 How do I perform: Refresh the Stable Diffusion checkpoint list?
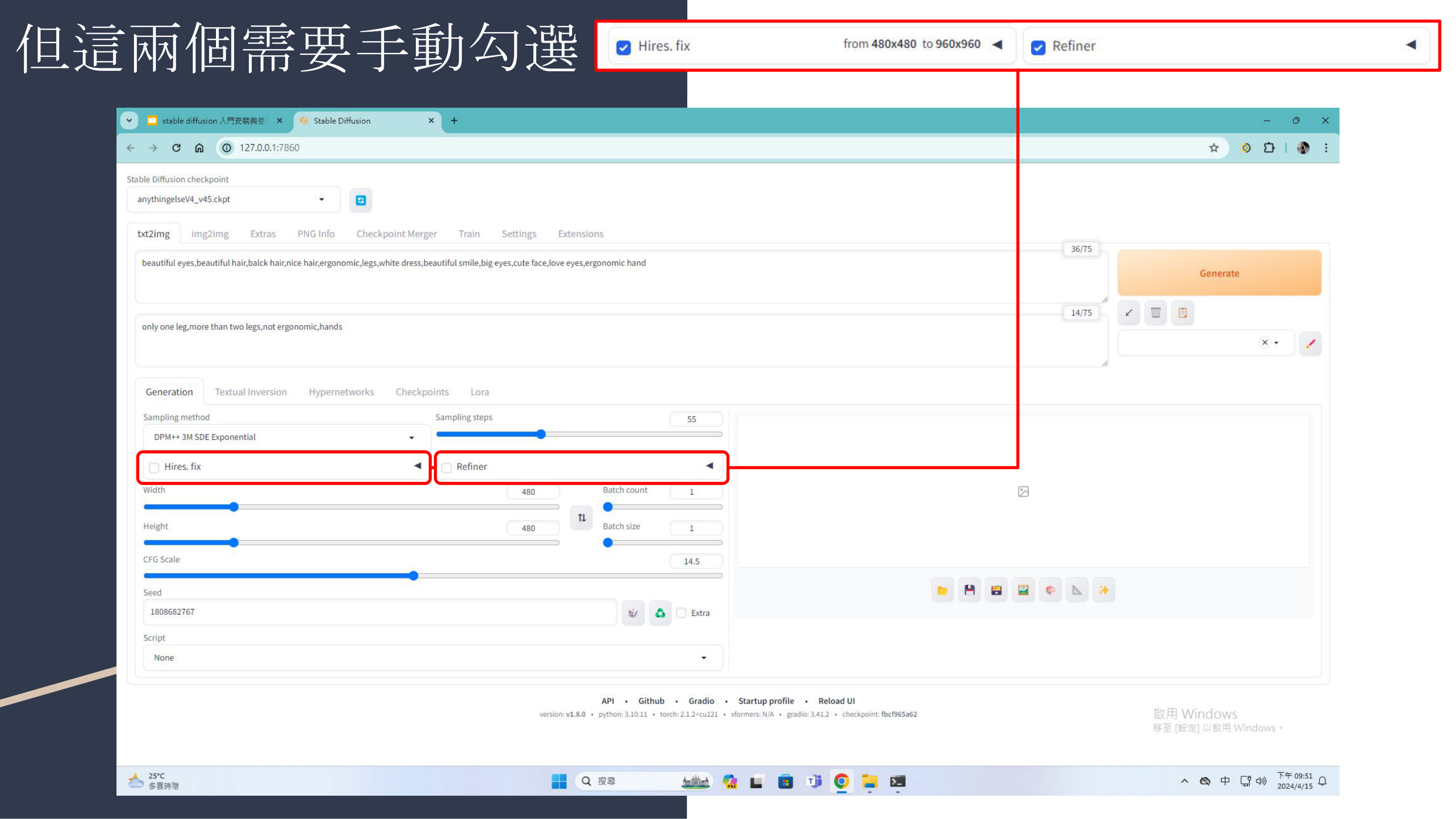coord(361,200)
